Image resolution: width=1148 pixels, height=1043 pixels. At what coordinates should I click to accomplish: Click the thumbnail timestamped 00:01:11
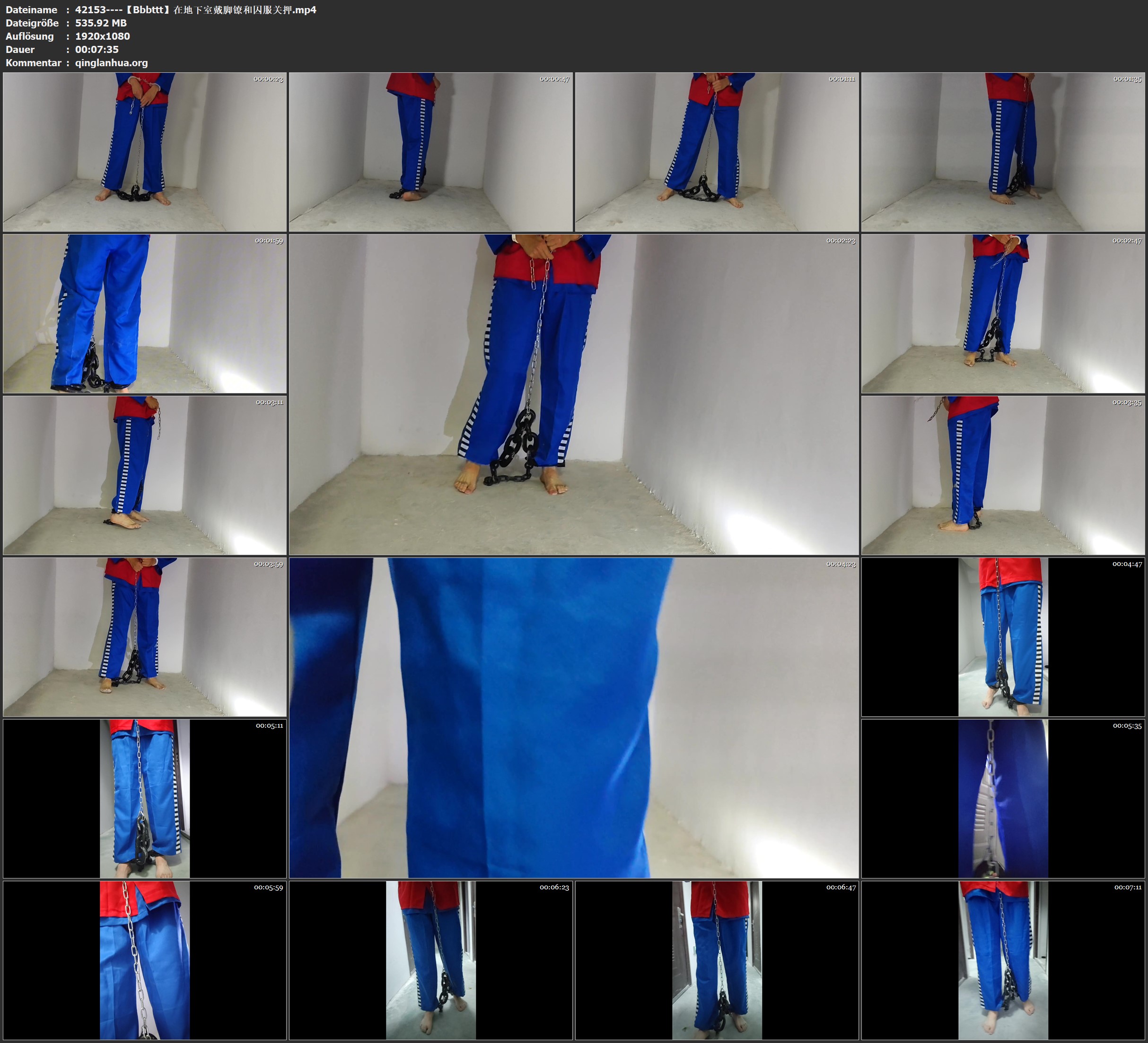tap(717, 152)
